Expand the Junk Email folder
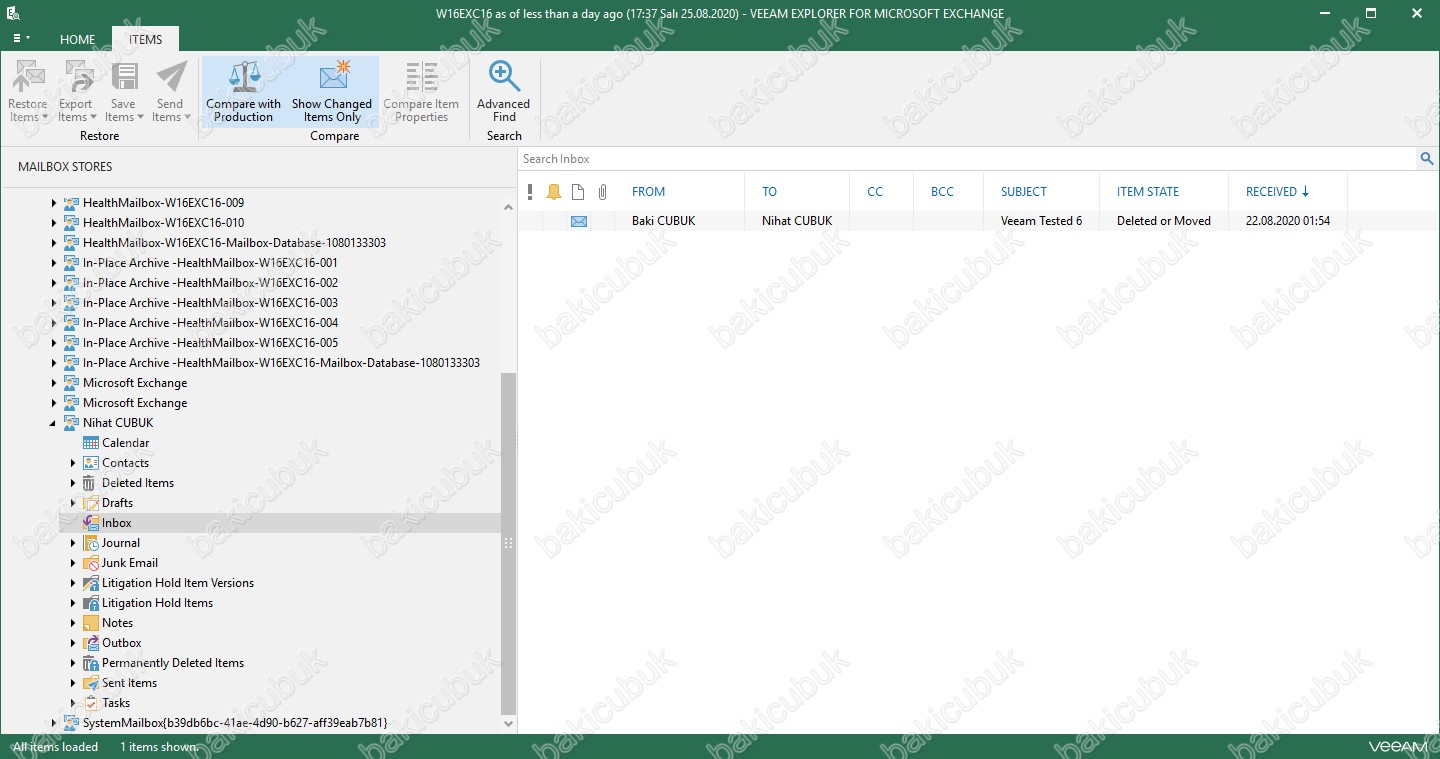Image resolution: width=1440 pixels, height=759 pixels. click(73, 563)
